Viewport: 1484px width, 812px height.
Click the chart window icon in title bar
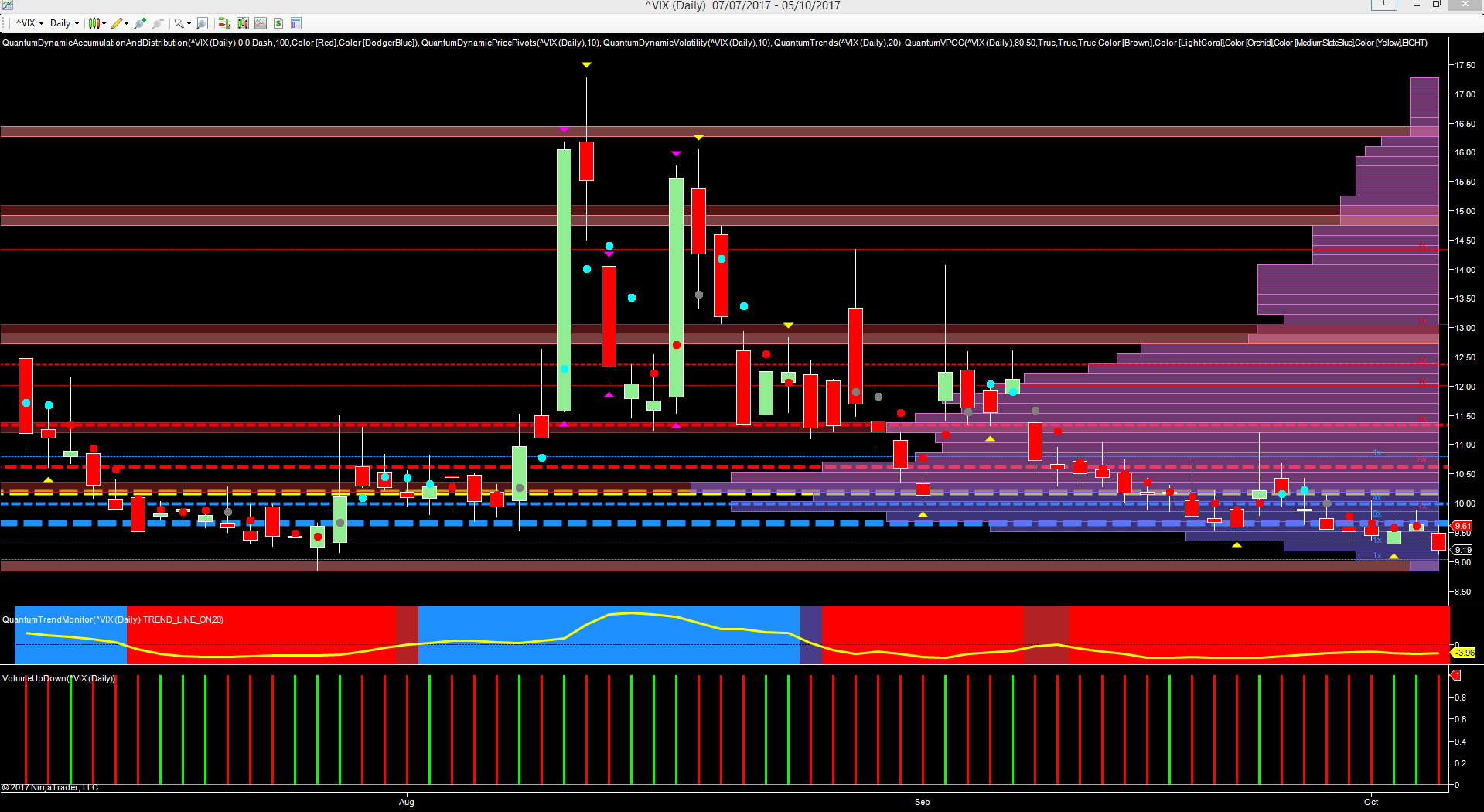click(7, 5)
